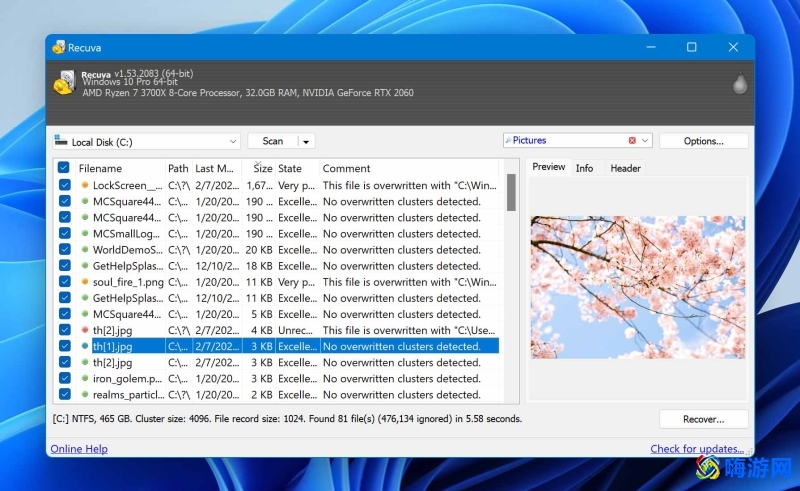This screenshot has width=800, height=491.
Task: Uncheck the selected th[1].jpg checkbox
Action: (65, 346)
